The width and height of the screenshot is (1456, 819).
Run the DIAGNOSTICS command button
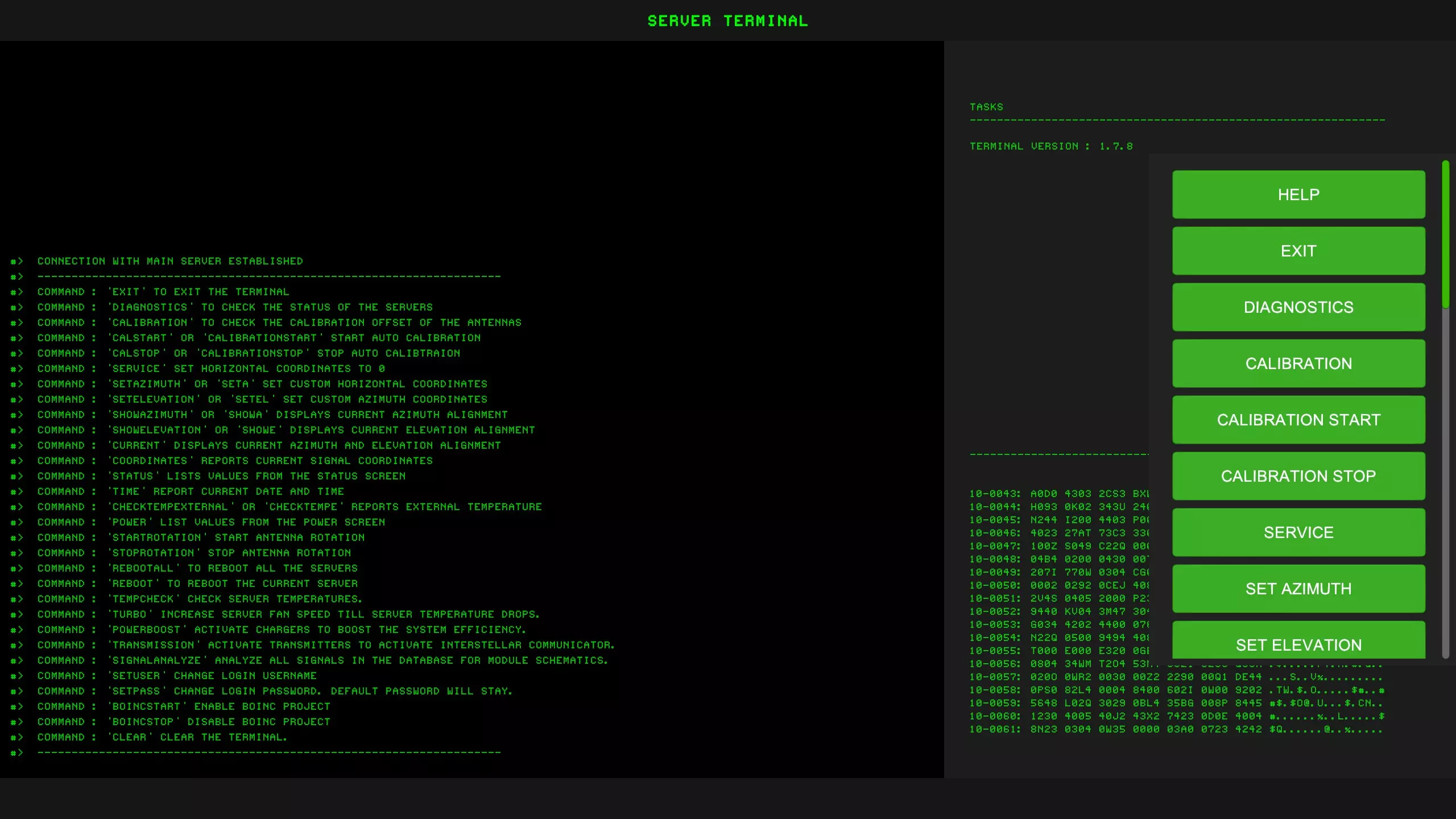pyautogui.click(x=1298, y=307)
